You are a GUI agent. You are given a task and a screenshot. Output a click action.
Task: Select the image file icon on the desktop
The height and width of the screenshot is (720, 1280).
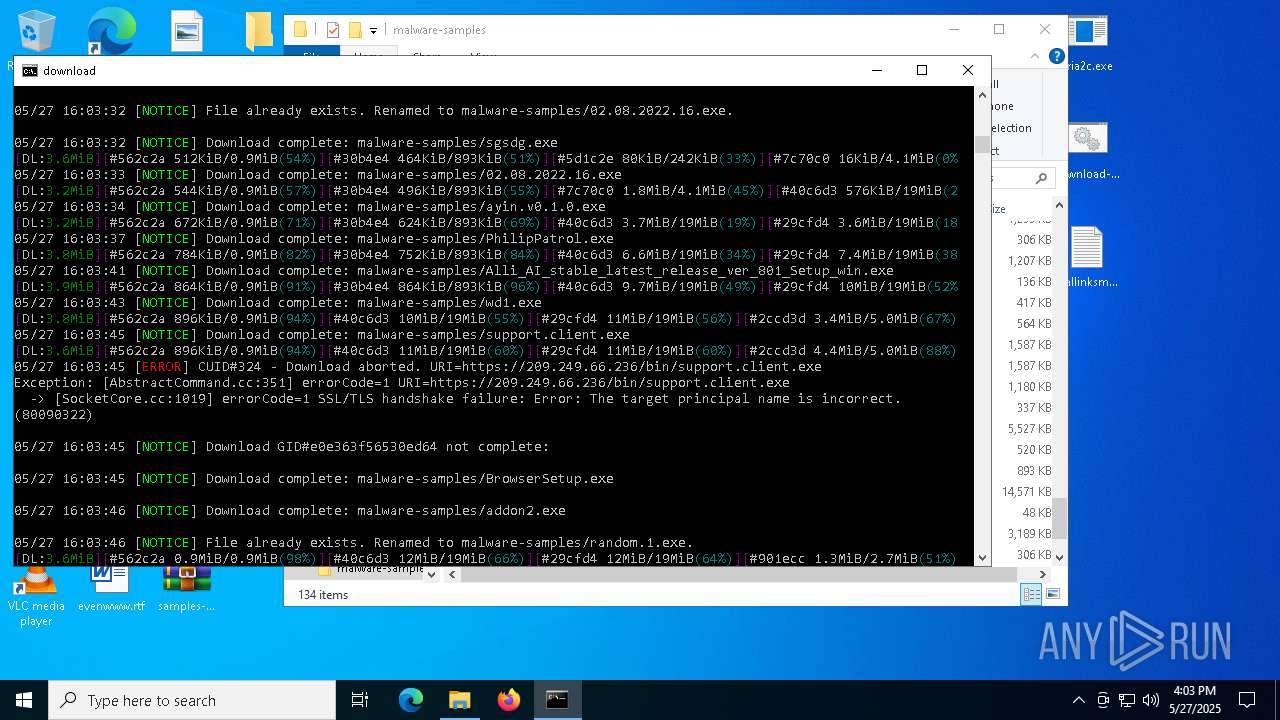187,31
